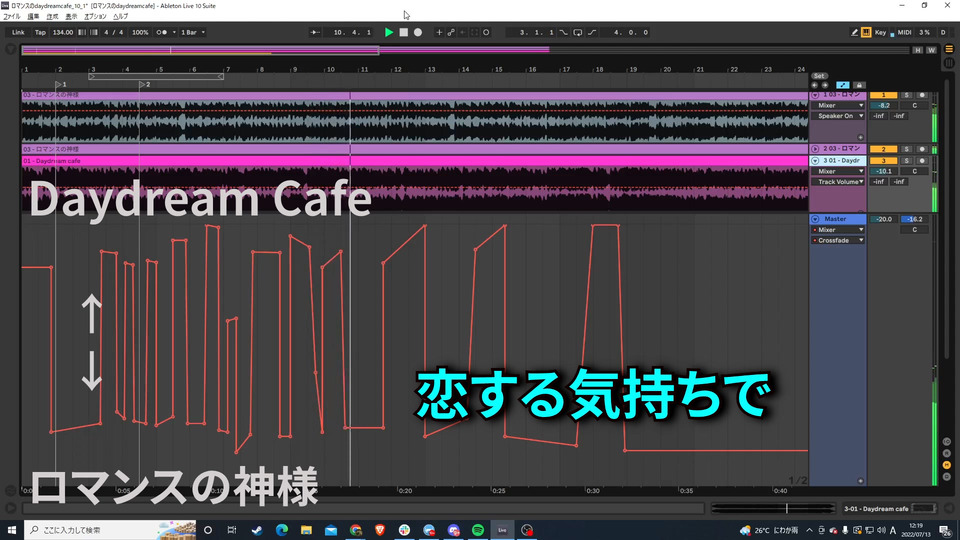Screen dimensions: 960x540
Task: Open Spotify from the Windows taskbar
Action: pyautogui.click(x=478, y=530)
